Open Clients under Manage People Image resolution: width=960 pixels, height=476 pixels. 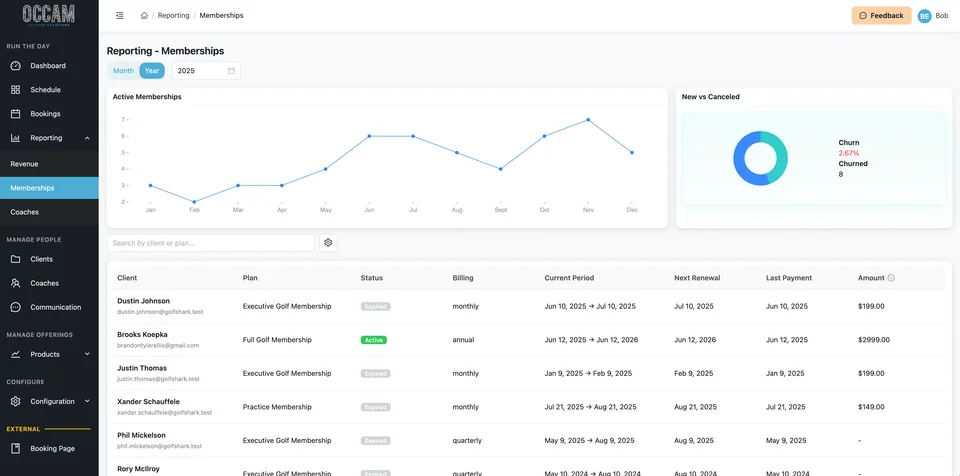(49, 259)
